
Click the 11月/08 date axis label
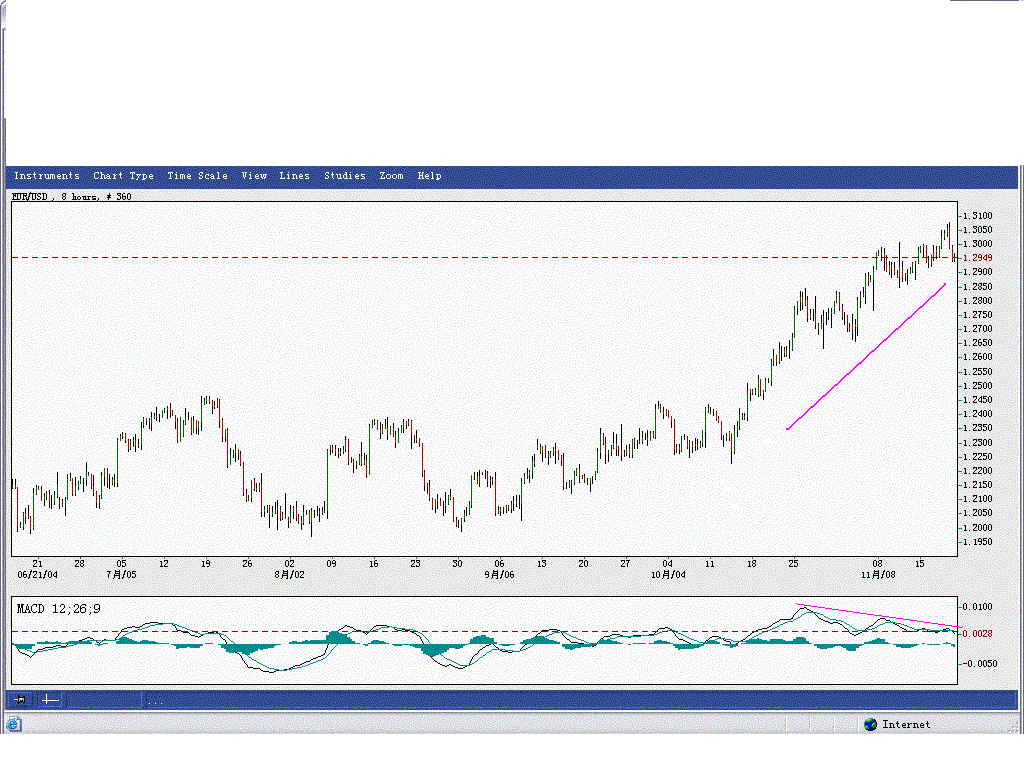(x=878, y=575)
